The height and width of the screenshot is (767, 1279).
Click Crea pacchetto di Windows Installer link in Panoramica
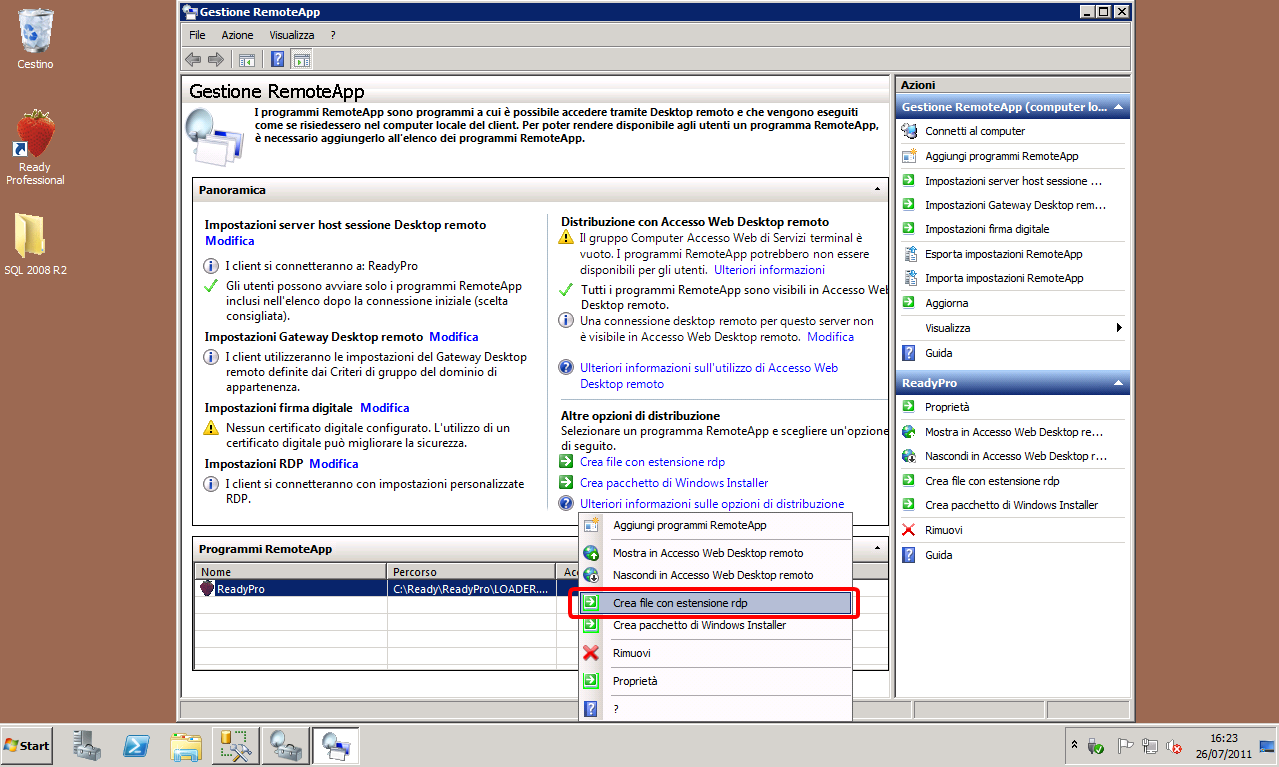[674, 483]
